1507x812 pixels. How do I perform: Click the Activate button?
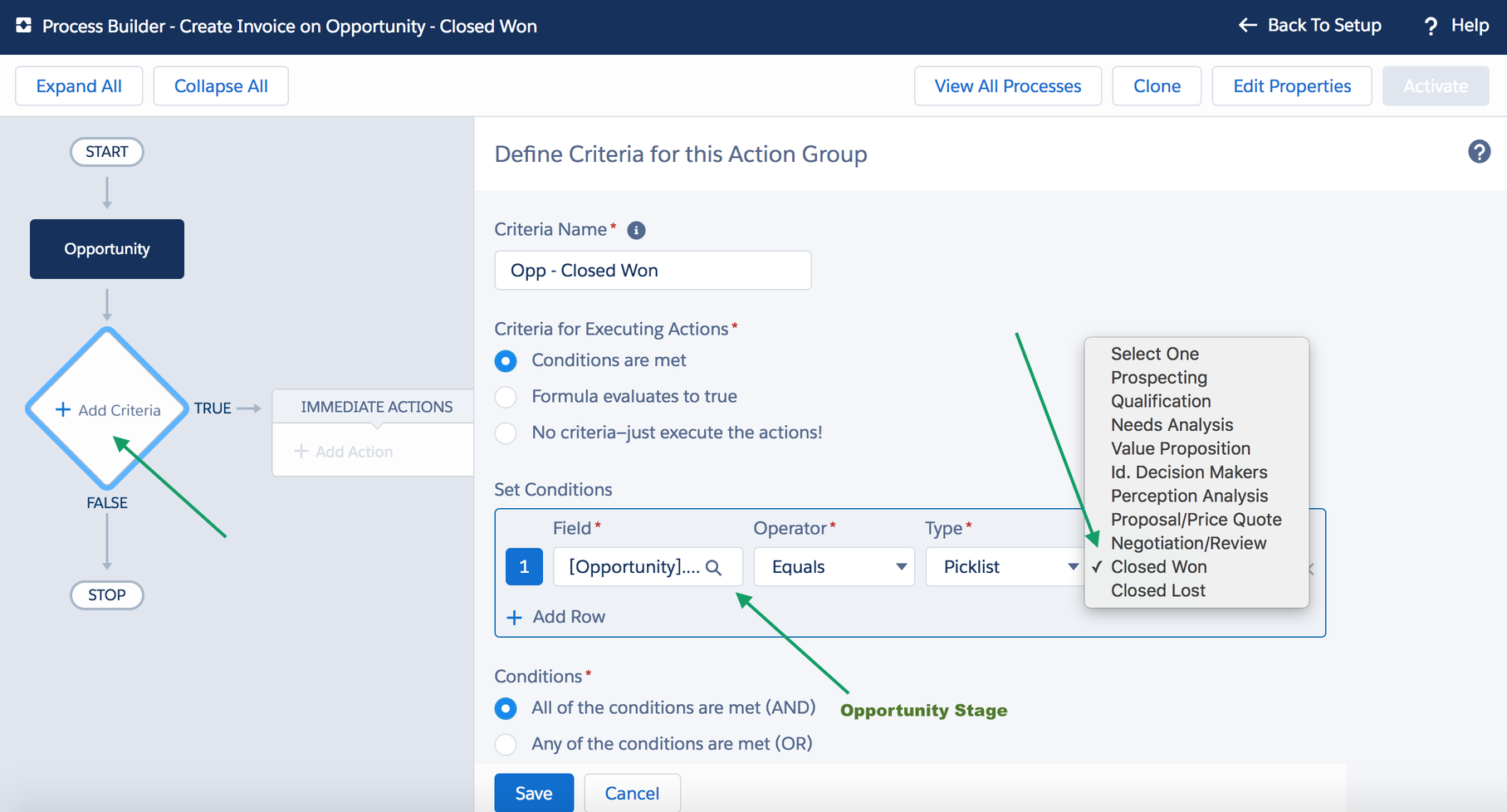coord(1436,86)
